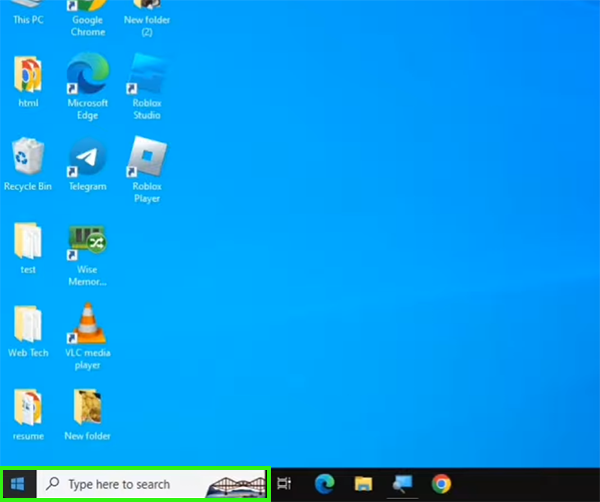Launch Google Chrome from the taskbar
This screenshot has width=600, height=502.
(x=441, y=484)
